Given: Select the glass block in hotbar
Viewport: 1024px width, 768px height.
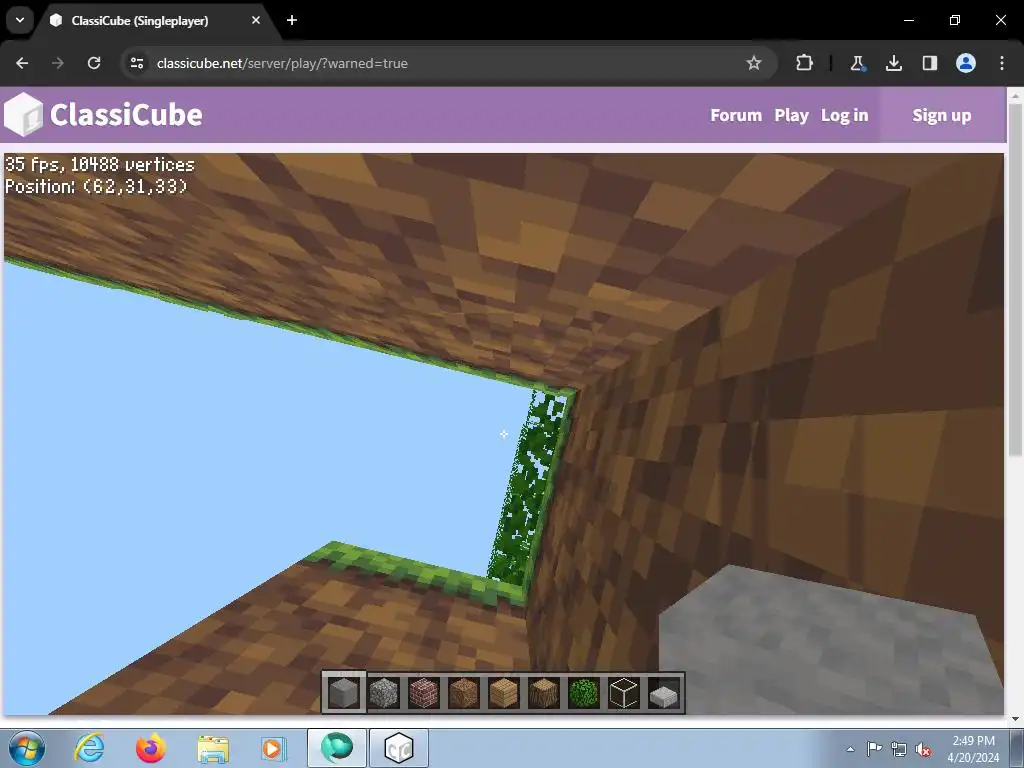Looking at the screenshot, I should click(x=624, y=692).
